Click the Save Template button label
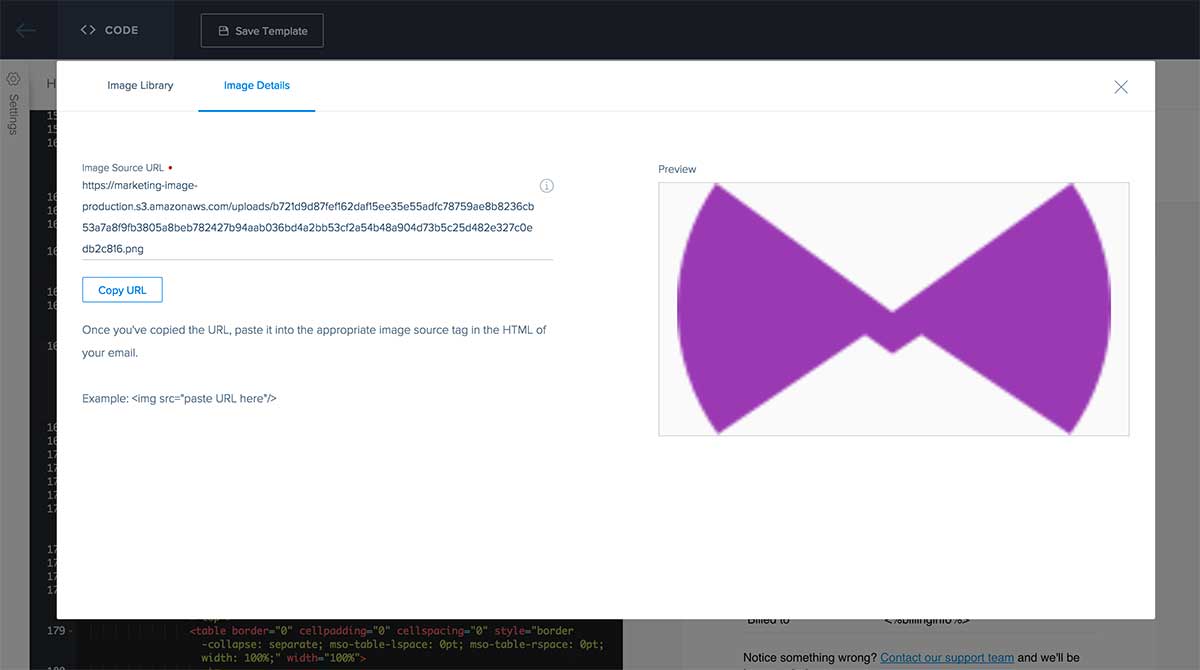 [271, 31]
